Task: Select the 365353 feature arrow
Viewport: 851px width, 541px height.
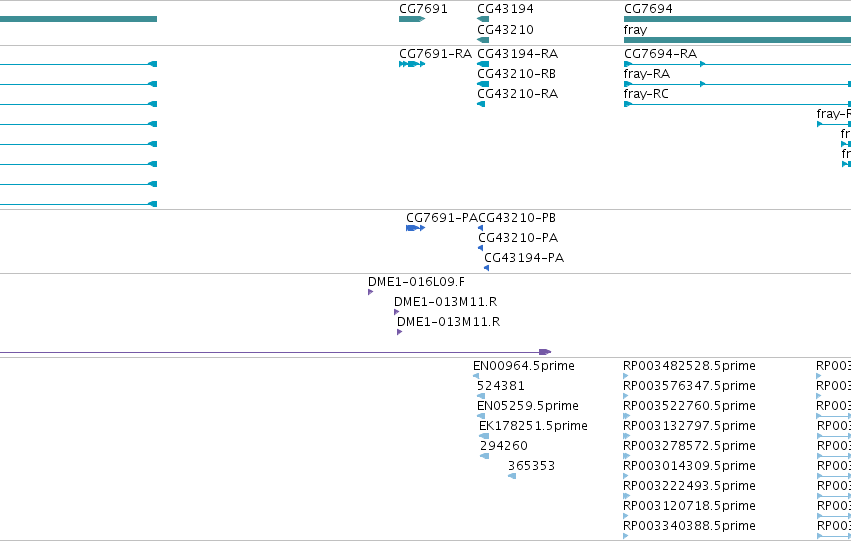Action: [x=512, y=476]
